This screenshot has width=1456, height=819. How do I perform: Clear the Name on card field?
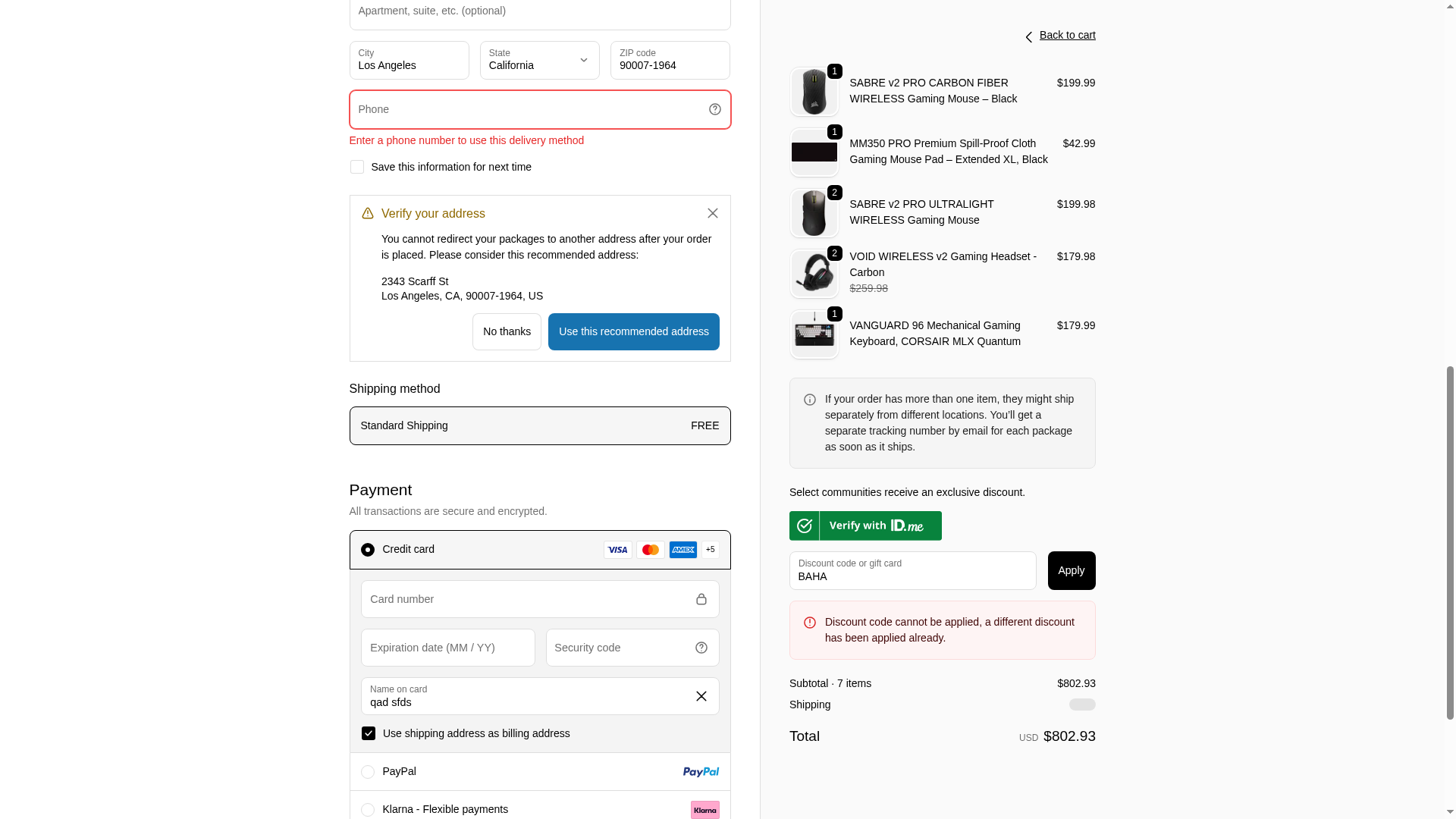click(701, 696)
